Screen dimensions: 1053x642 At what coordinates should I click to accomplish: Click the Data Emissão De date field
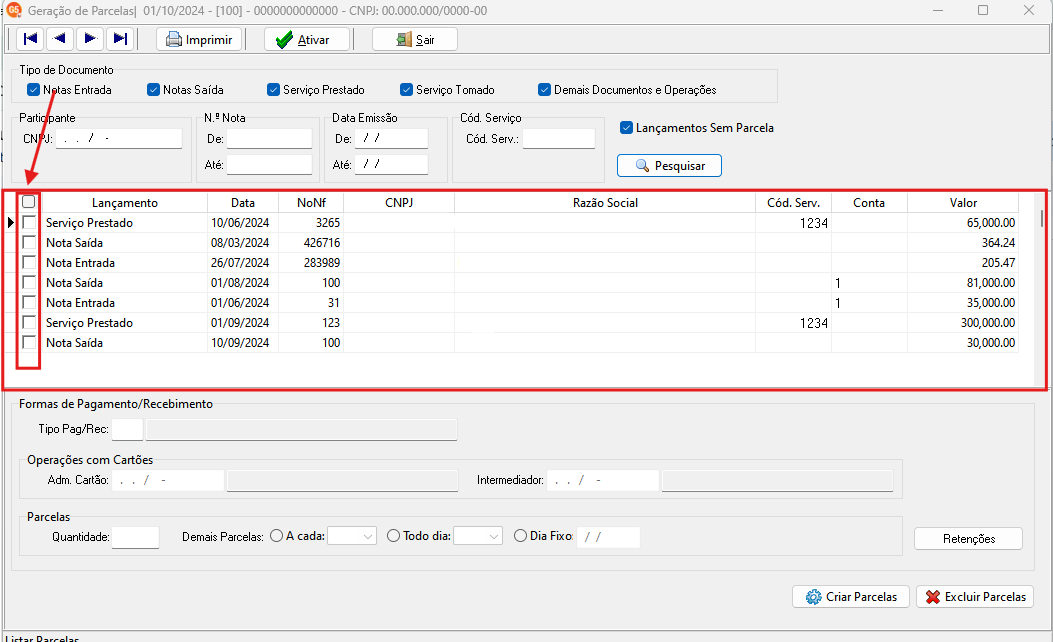392,139
